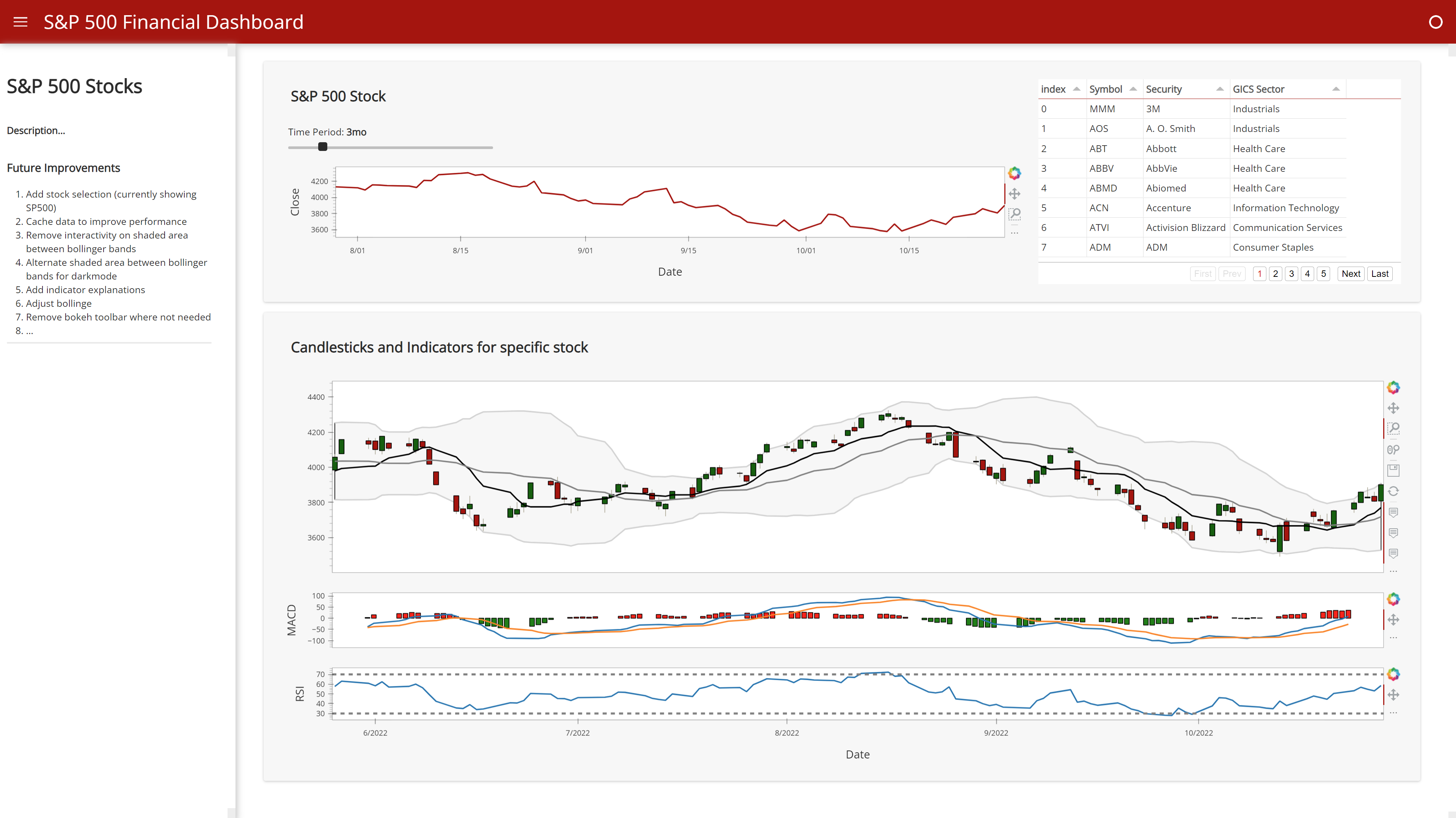Open the circle account menu at top right

click(1436, 22)
